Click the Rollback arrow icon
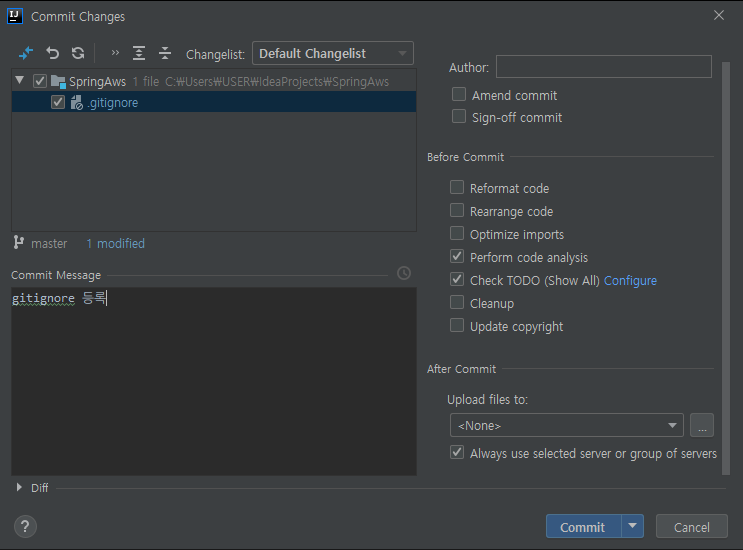Image resolution: width=743 pixels, height=550 pixels. point(52,53)
